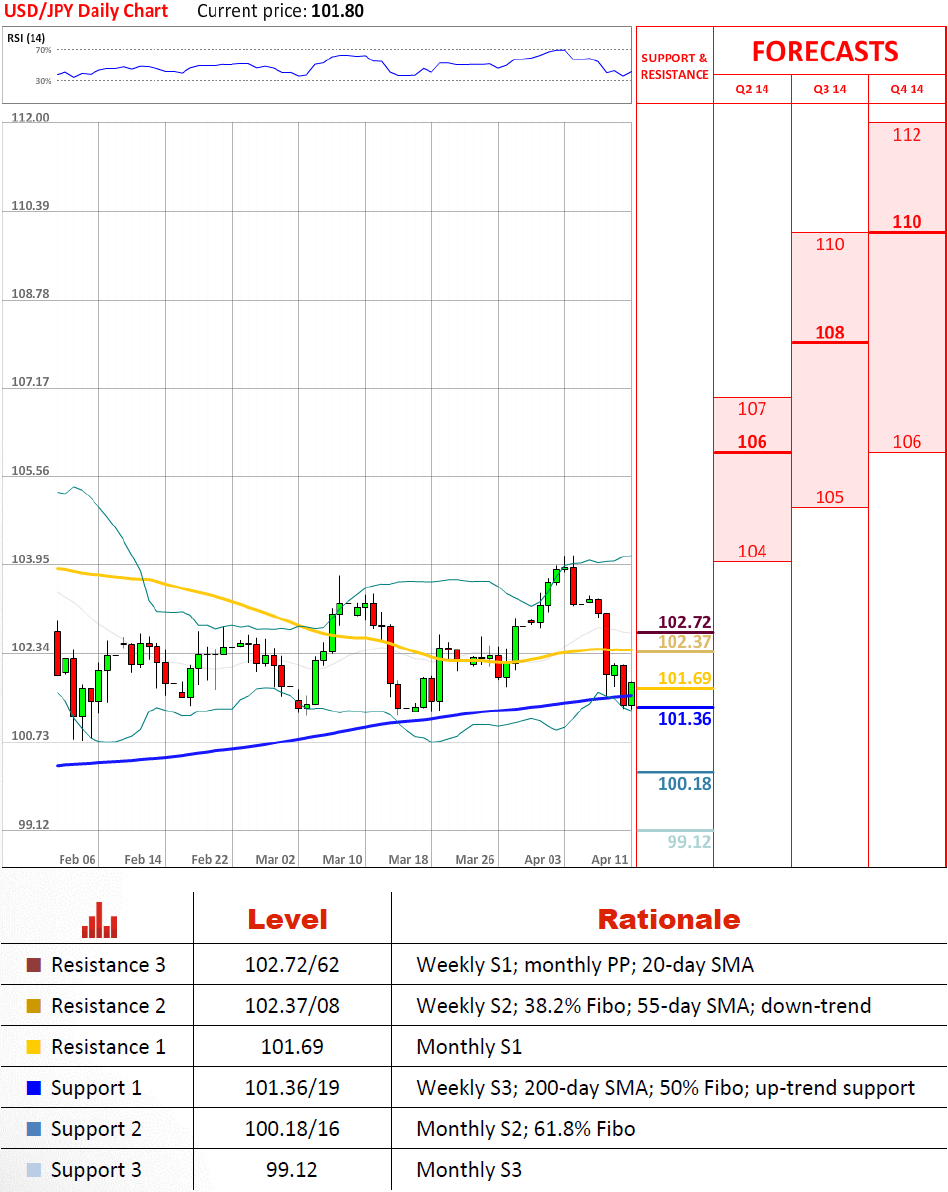Screen dimensions: 948x1192
Task: Click the USD/JPY Daily Chart title
Action: (x=84, y=12)
